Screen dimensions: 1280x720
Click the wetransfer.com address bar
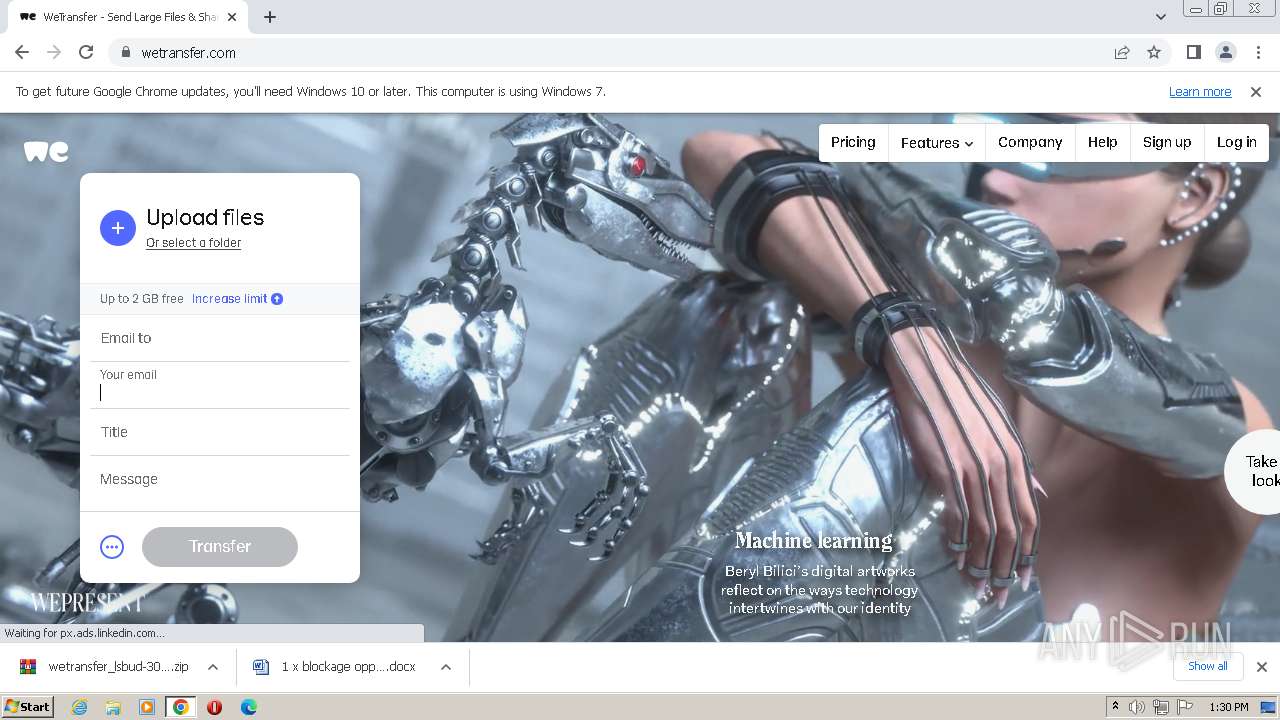coord(610,53)
